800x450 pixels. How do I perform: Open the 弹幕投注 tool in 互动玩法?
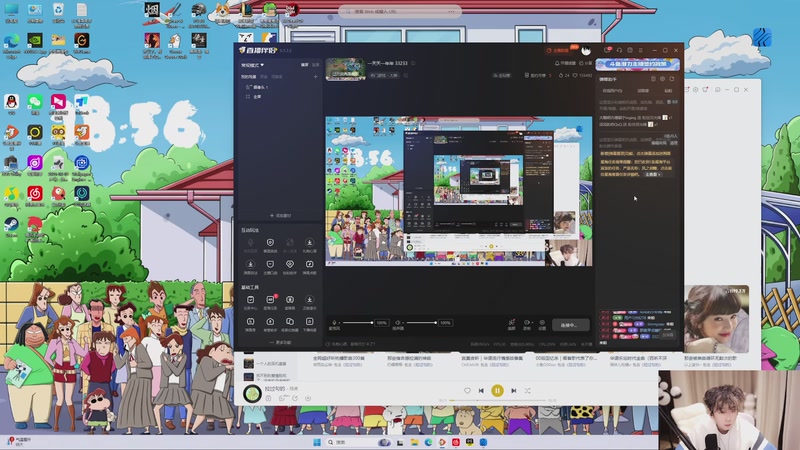coord(251,266)
